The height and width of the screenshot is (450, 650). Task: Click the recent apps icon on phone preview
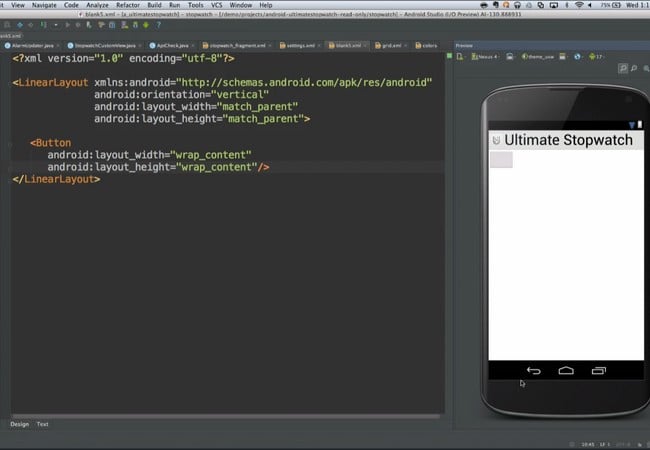[599, 370]
